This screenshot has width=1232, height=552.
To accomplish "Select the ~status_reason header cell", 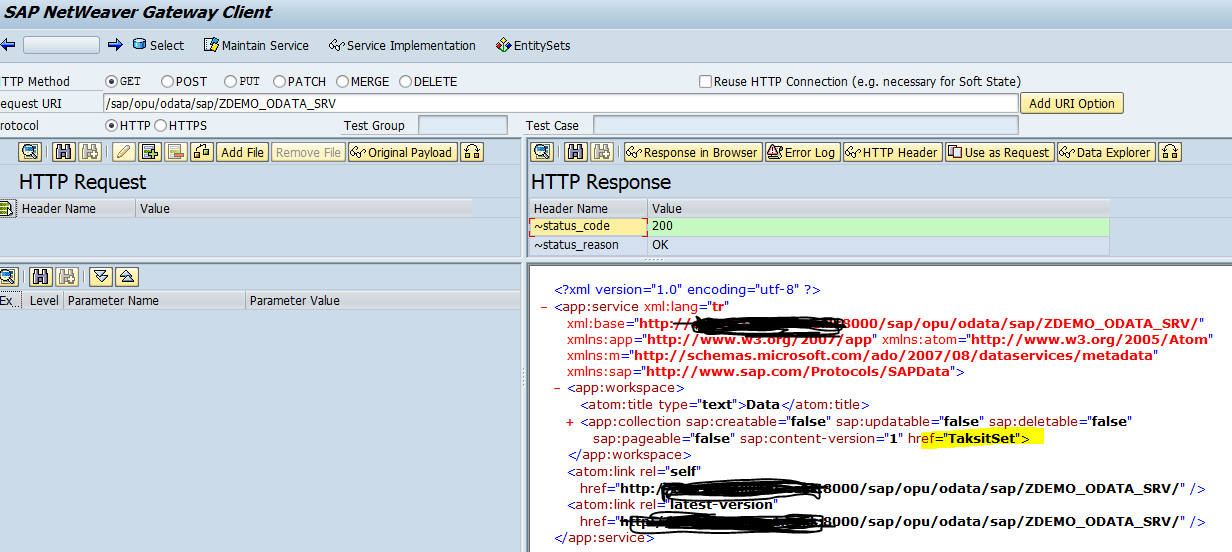I will click(x=588, y=245).
